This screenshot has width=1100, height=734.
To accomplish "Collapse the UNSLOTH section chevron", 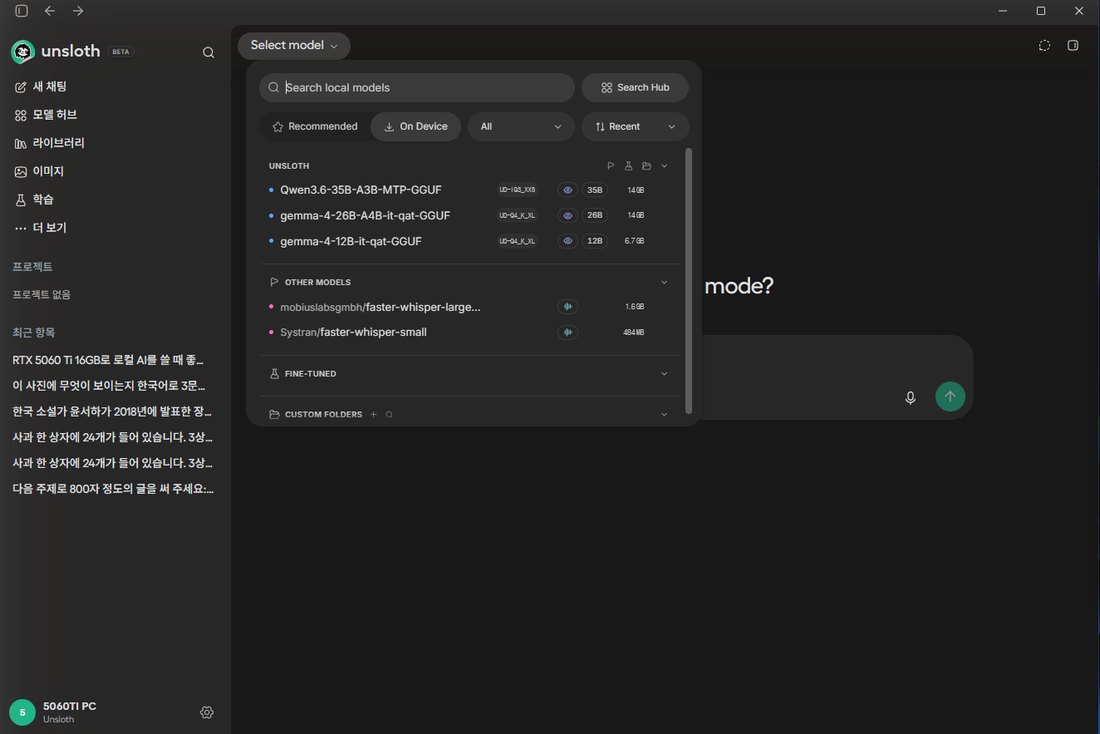I will click(664, 166).
